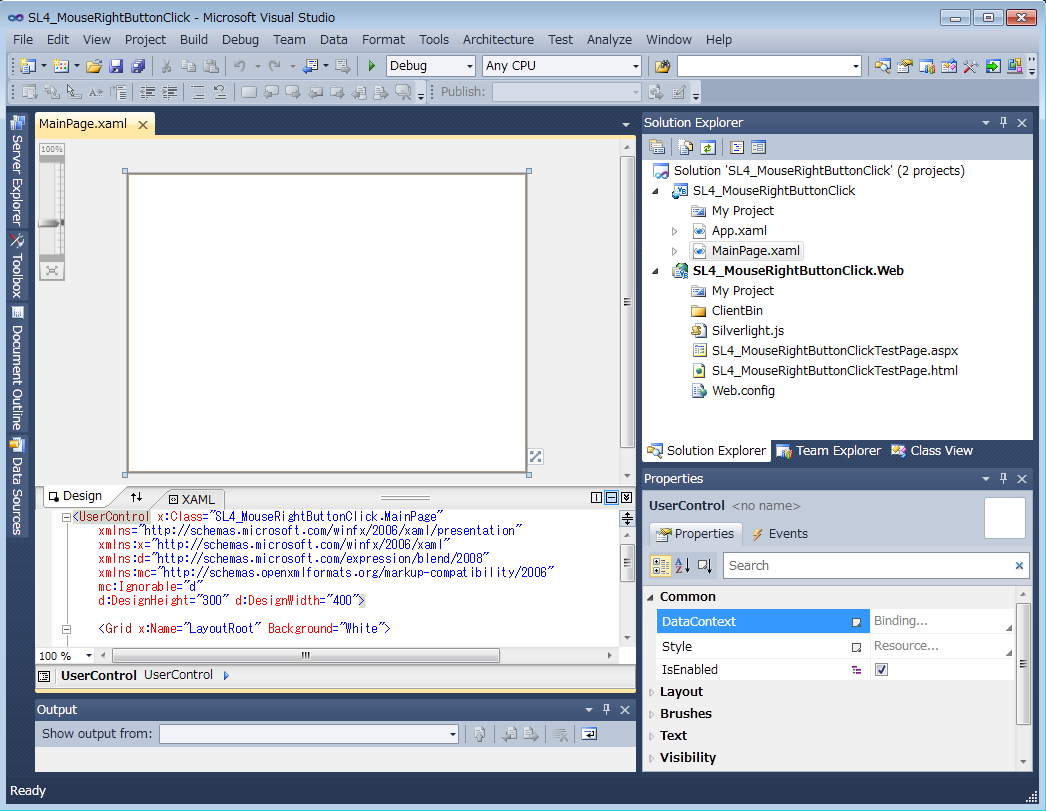Expand the Brushes property category
The width and height of the screenshot is (1046, 811).
(652, 714)
